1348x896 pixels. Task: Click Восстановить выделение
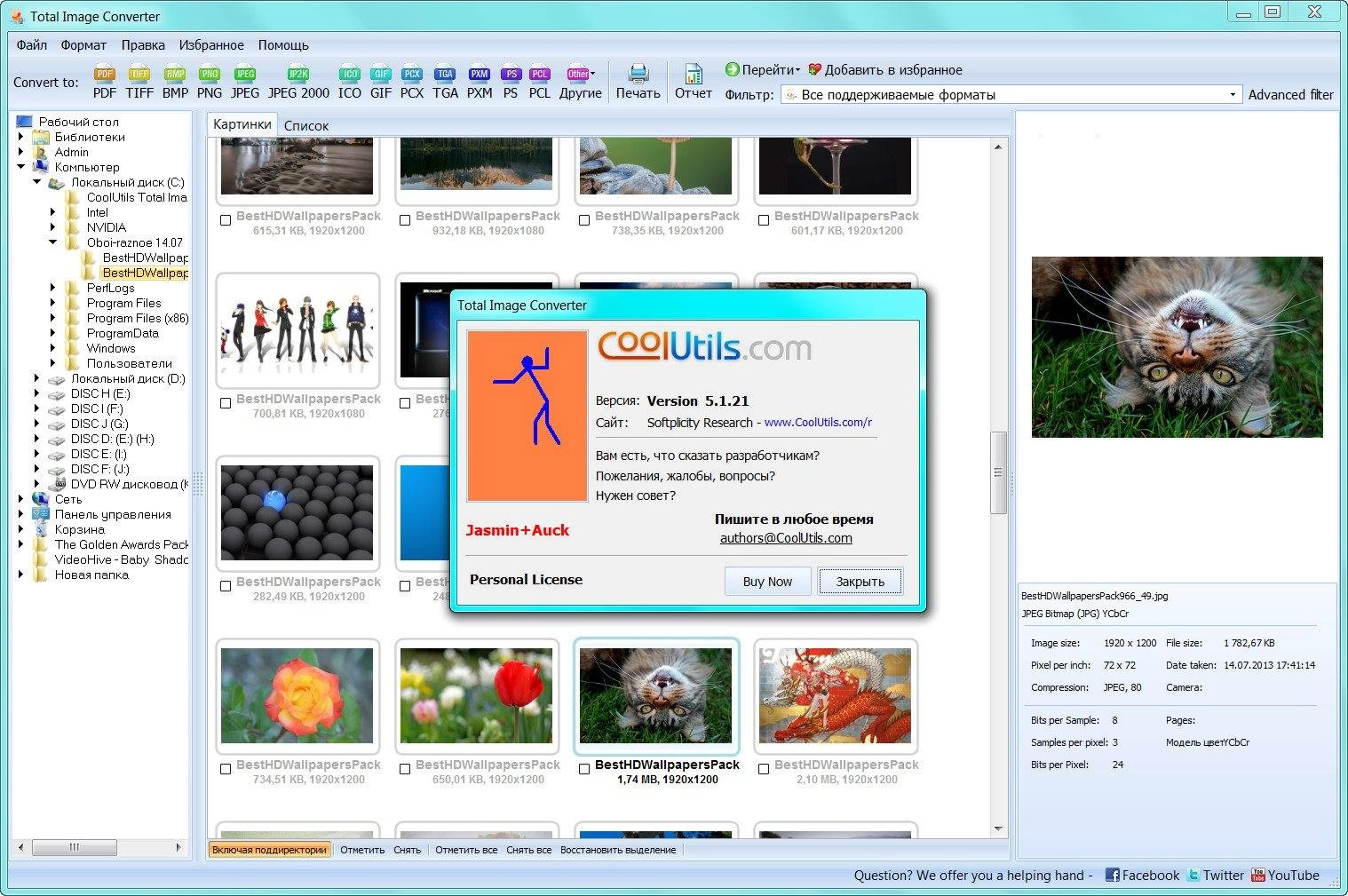coord(618,850)
